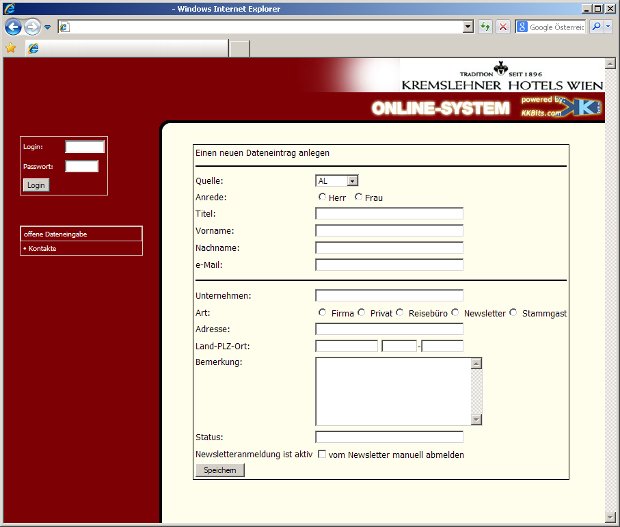
Task: Click the Kremslehner Hotels Wien logo
Action: coord(502,77)
